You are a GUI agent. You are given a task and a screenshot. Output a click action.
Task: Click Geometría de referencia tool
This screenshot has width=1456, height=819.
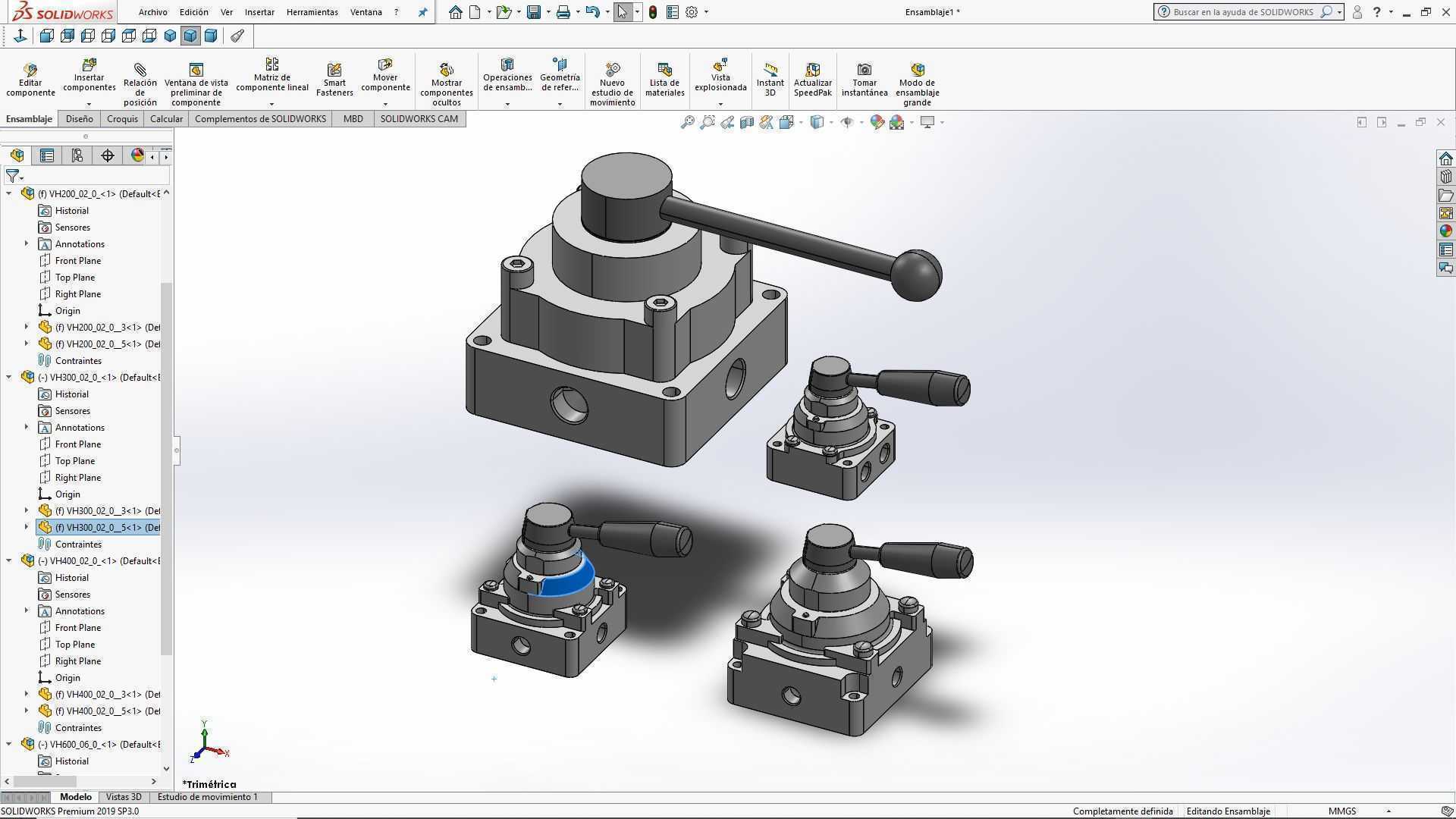(x=560, y=75)
